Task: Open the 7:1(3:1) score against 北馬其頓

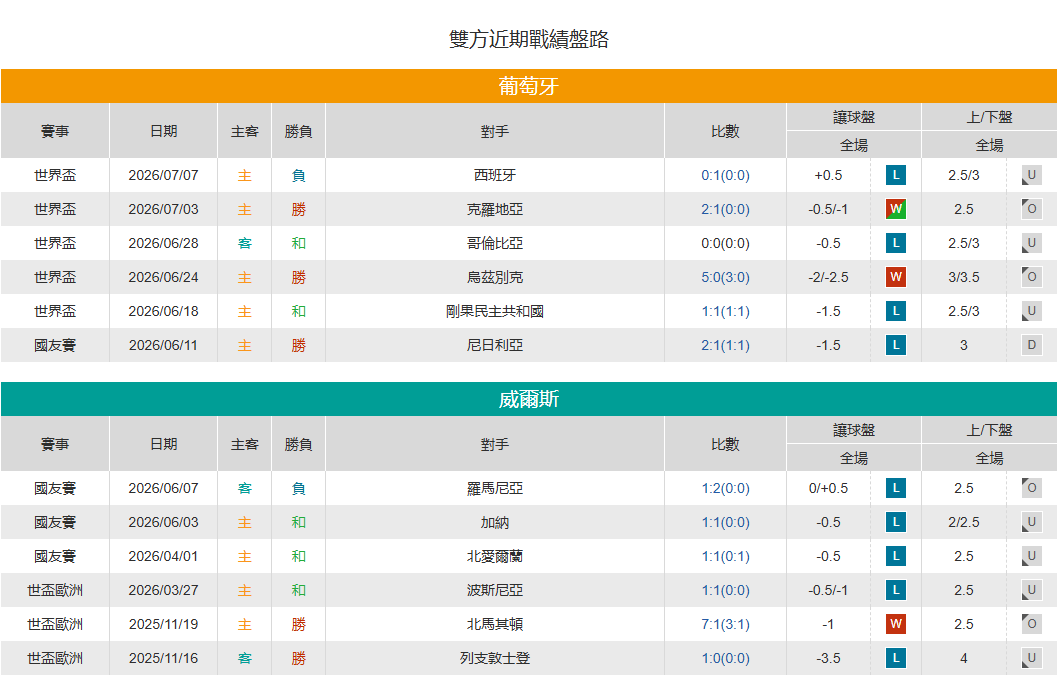Action: 725,624
